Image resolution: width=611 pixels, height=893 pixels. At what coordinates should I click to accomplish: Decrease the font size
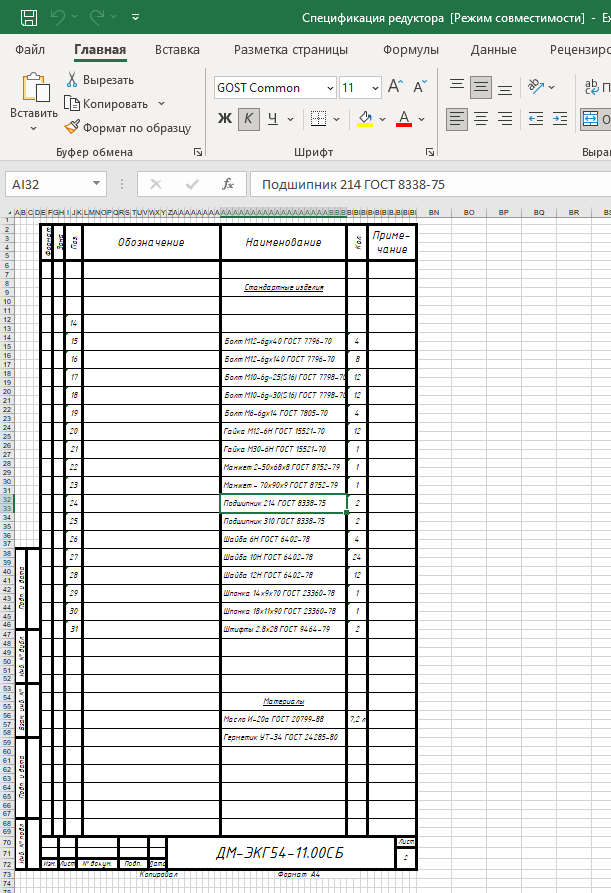coord(420,87)
